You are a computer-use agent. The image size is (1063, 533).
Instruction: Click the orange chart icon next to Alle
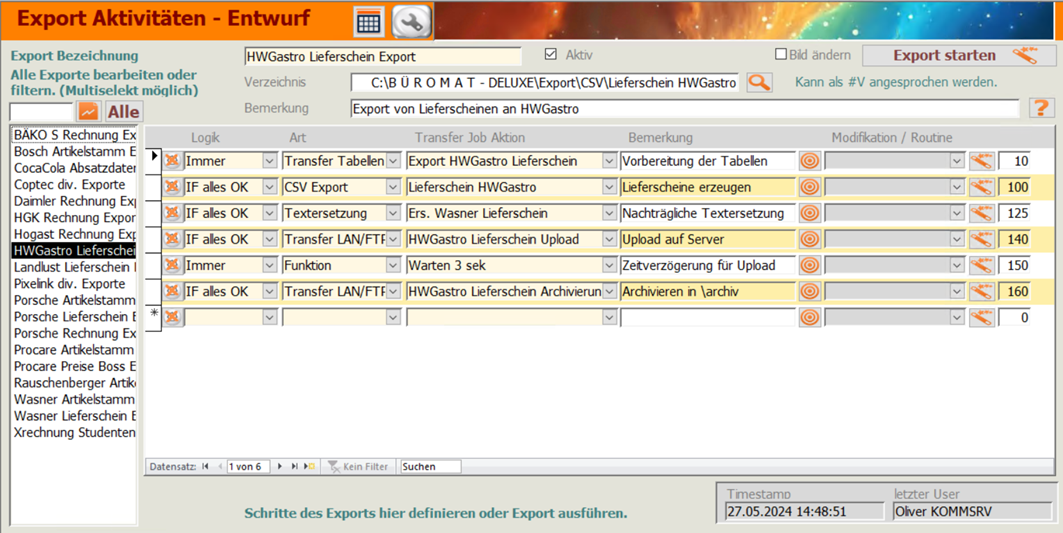(x=89, y=111)
